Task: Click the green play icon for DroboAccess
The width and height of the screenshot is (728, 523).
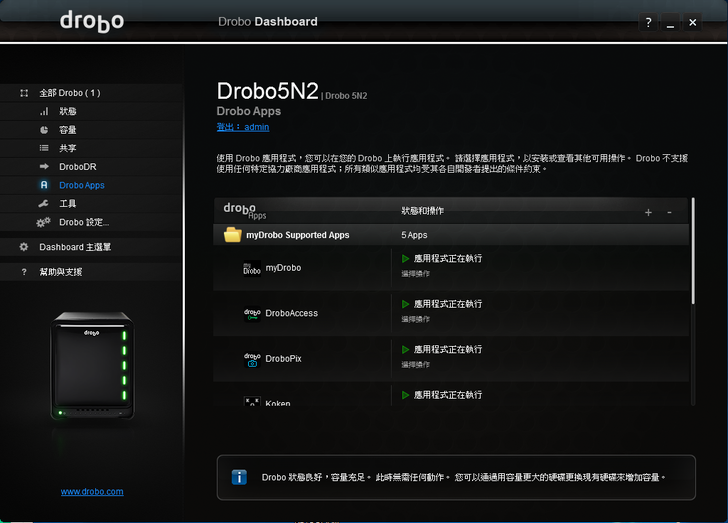Action: point(405,304)
